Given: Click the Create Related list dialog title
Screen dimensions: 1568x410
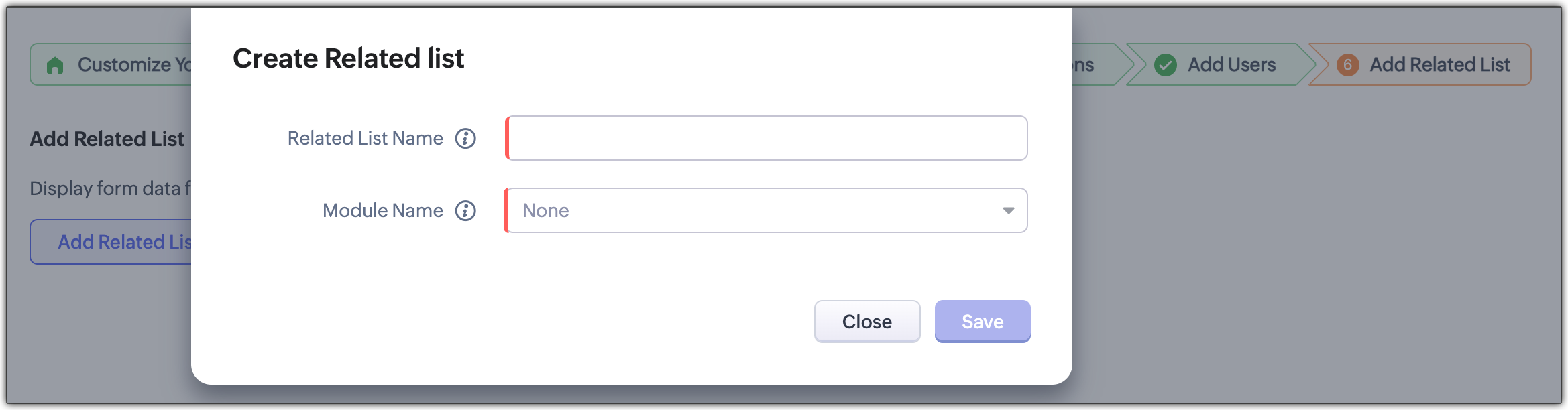Looking at the screenshot, I should pos(348,59).
